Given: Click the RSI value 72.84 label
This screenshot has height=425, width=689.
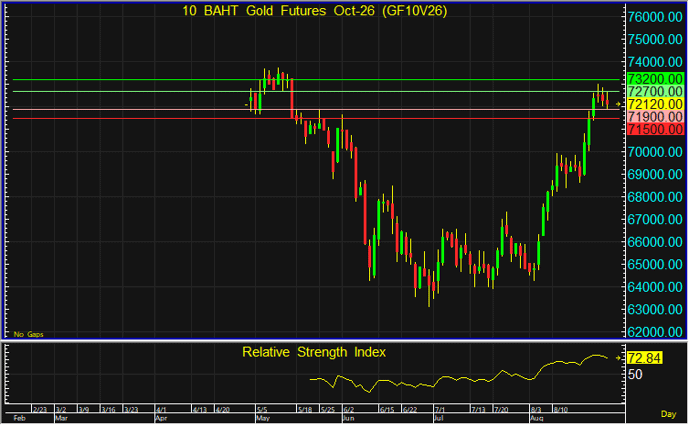Looking at the screenshot, I should click(x=645, y=358).
